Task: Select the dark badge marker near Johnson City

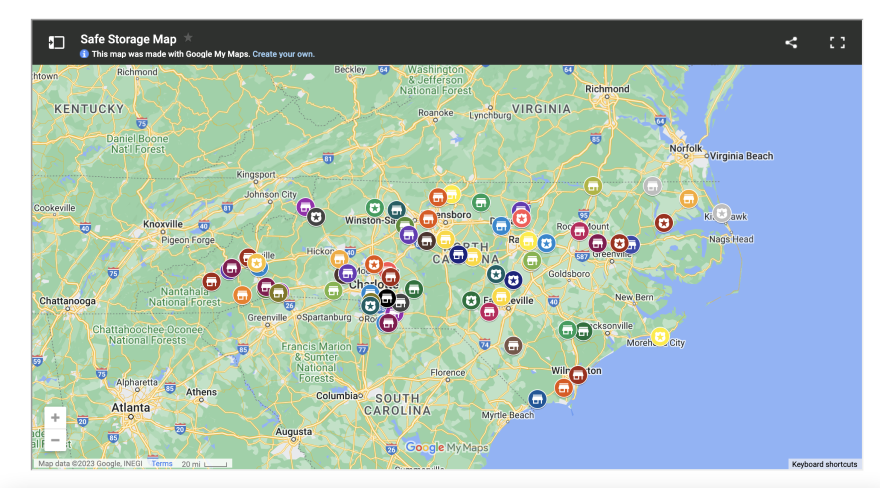Action: point(316,216)
